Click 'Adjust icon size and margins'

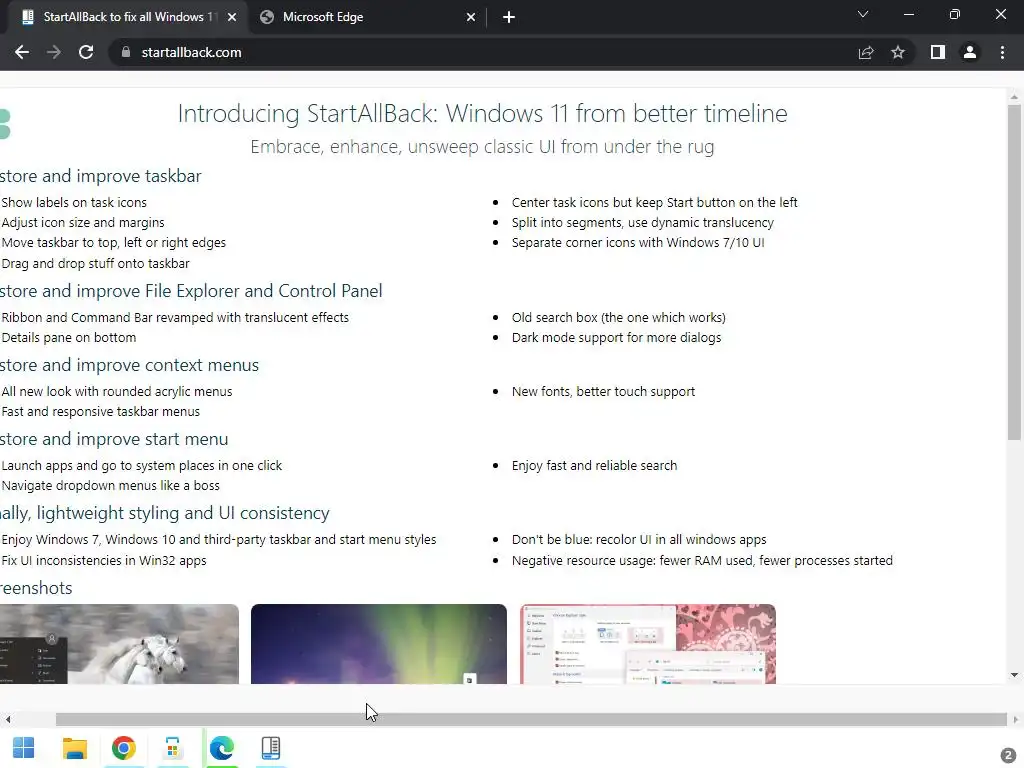[83, 223]
